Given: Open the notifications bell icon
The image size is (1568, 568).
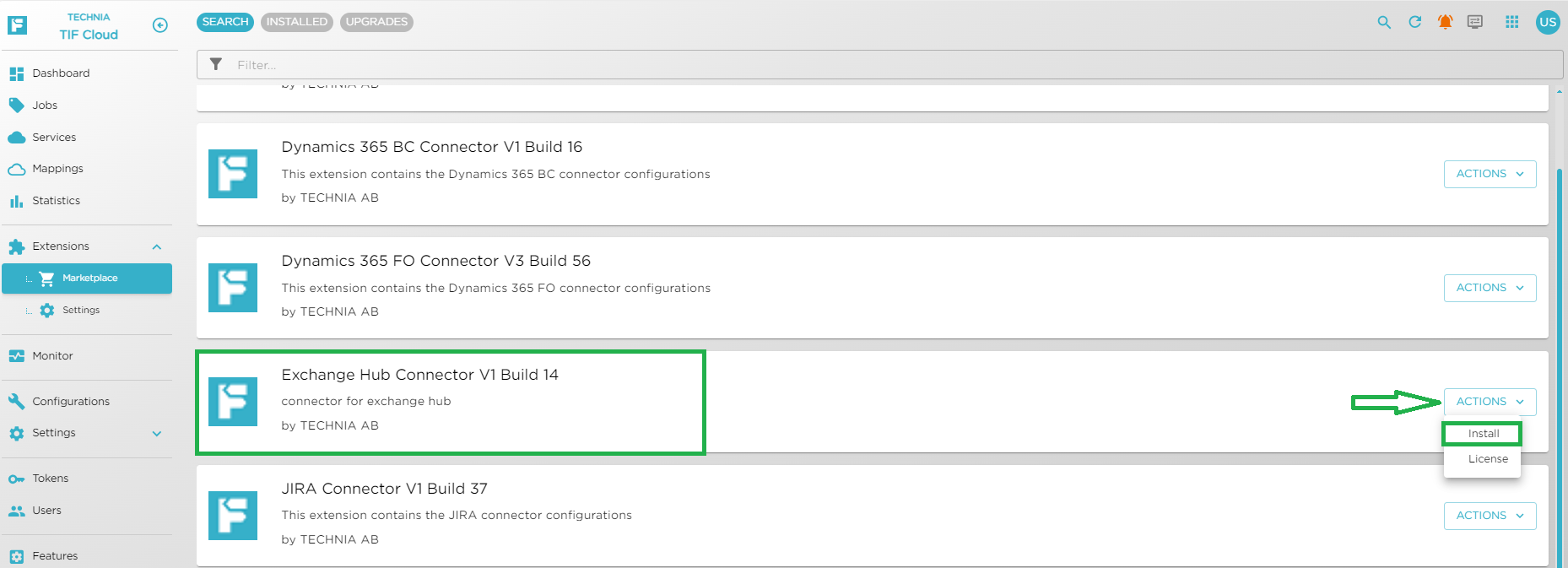Looking at the screenshot, I should (1446, 23).
